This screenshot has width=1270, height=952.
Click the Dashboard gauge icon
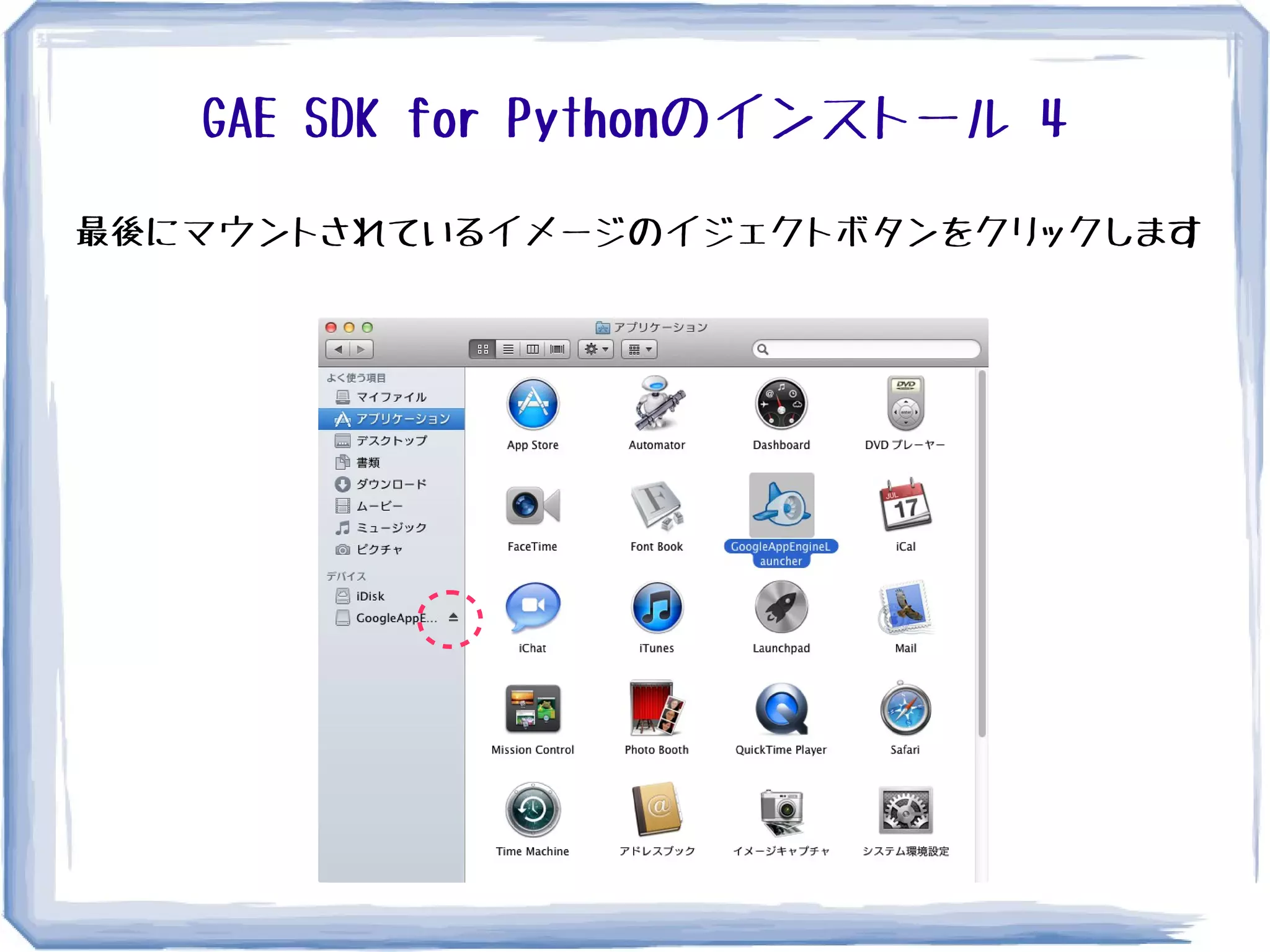coord(781,404)
